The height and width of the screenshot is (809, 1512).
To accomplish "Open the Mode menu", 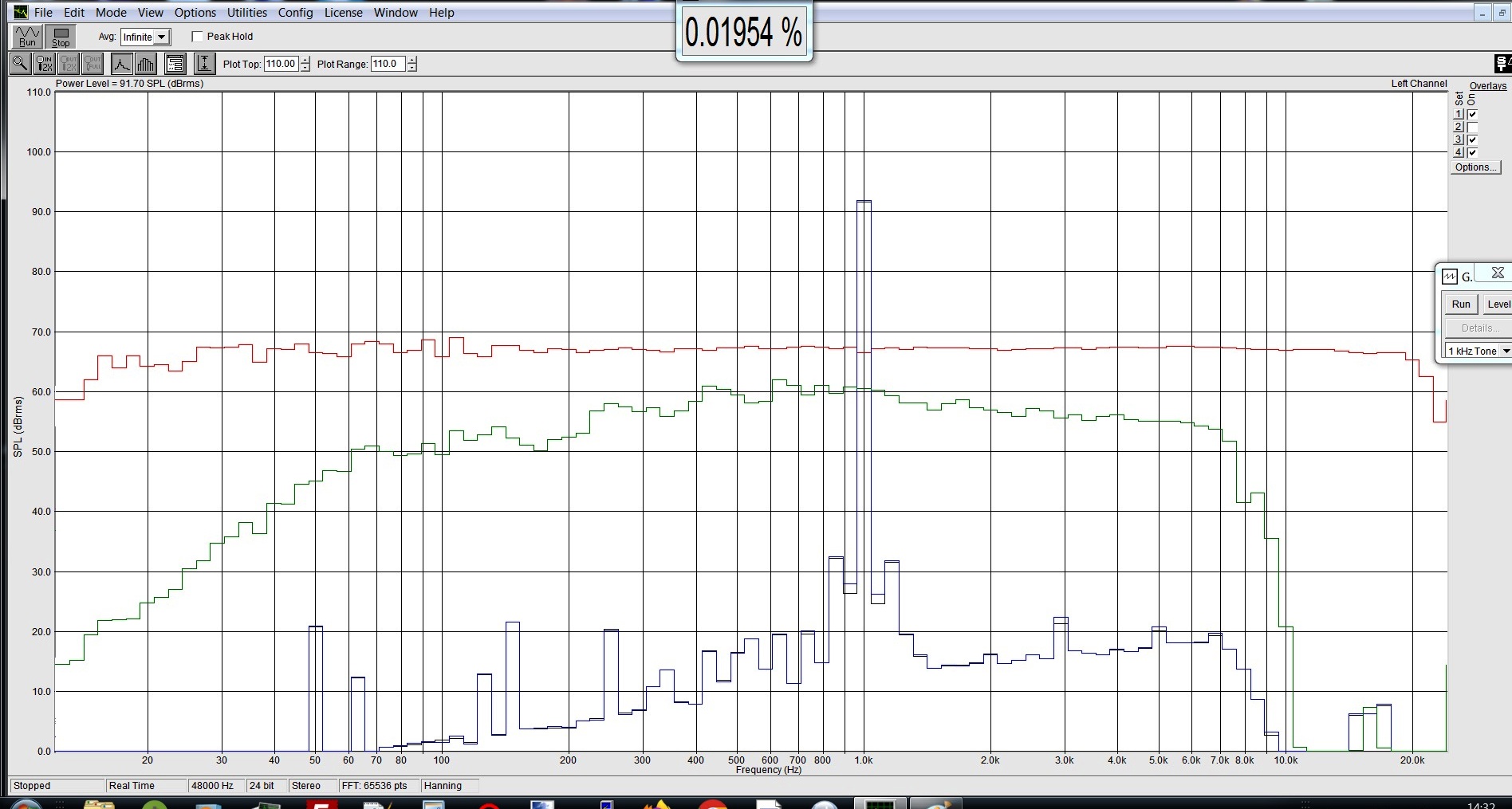I will tap(111, 13).
